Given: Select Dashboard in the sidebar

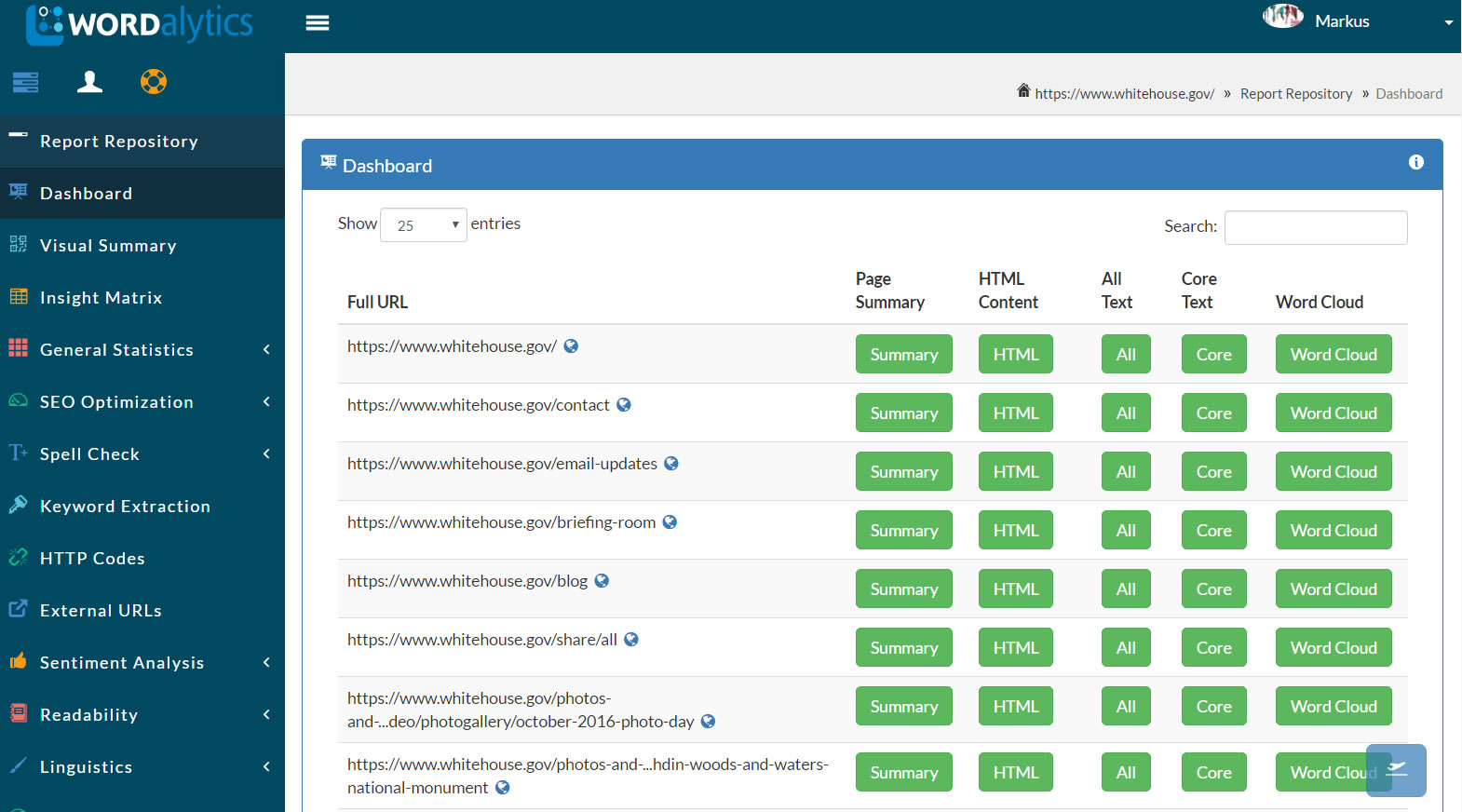Looking at the screenshot, I should pyautogui.click(x=142, y=193).
